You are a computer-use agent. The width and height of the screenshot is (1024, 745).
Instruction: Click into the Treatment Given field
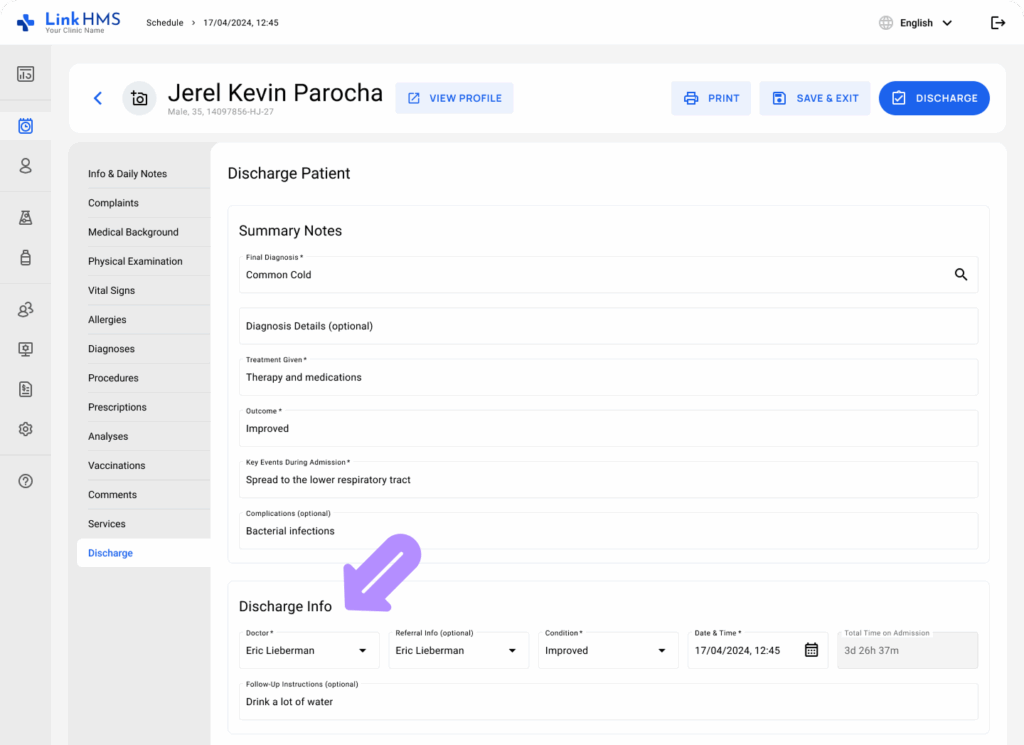(x=608, y=377)
